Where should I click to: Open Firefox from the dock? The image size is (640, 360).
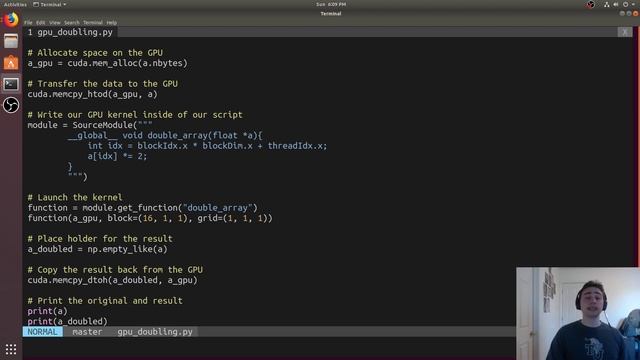point(11,20)
